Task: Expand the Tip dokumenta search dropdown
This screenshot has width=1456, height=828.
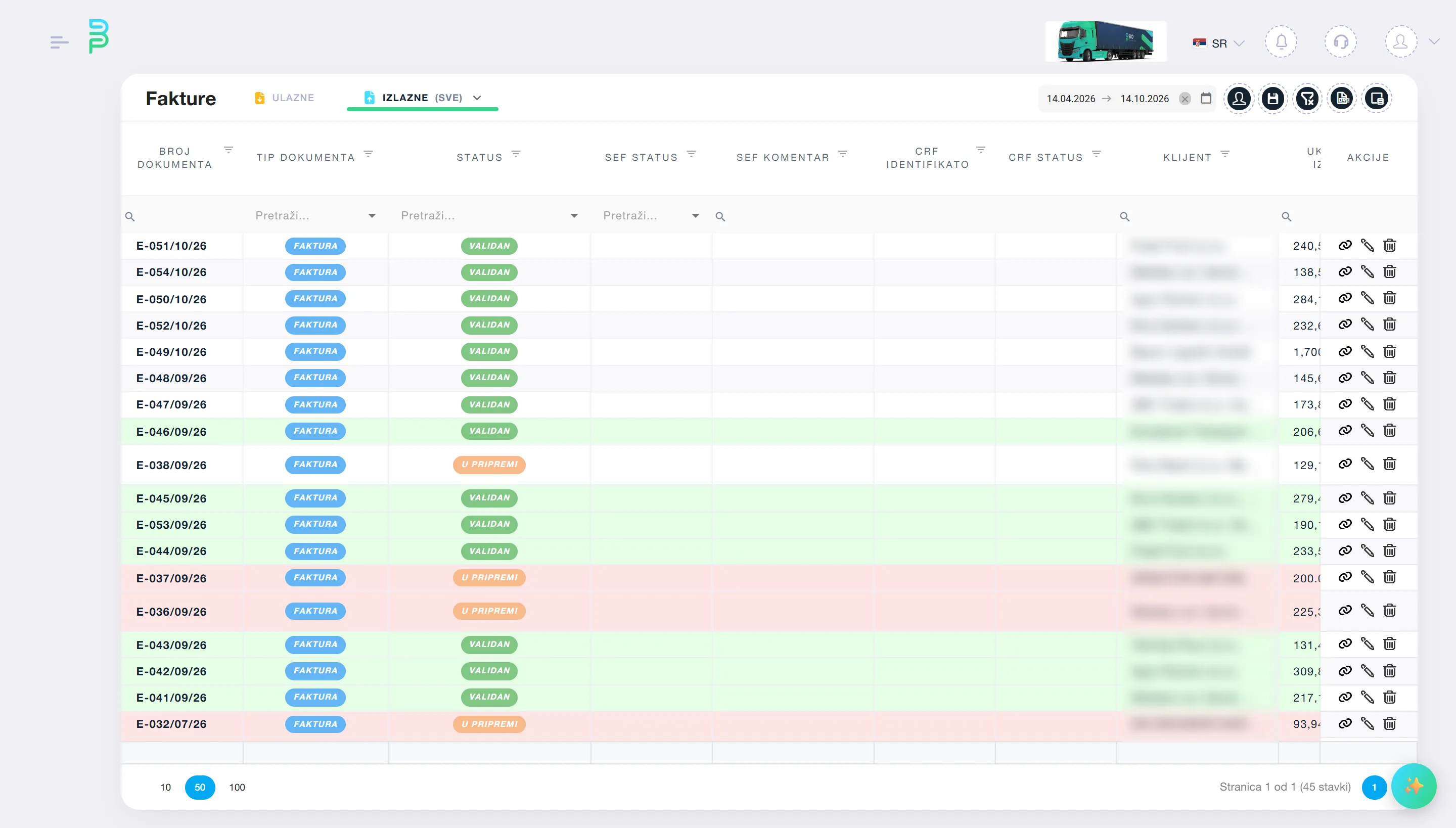Action: point(372,216)
